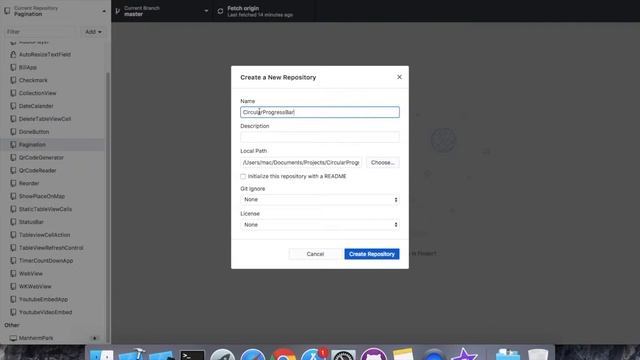Open the purple star app in dock

(x=464, y=354)
